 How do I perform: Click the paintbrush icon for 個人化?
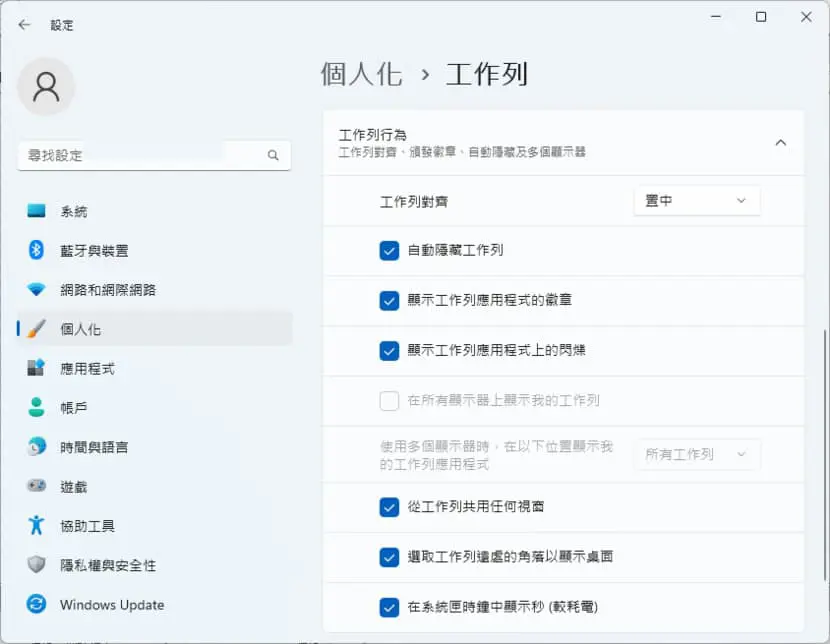point(36,329)
